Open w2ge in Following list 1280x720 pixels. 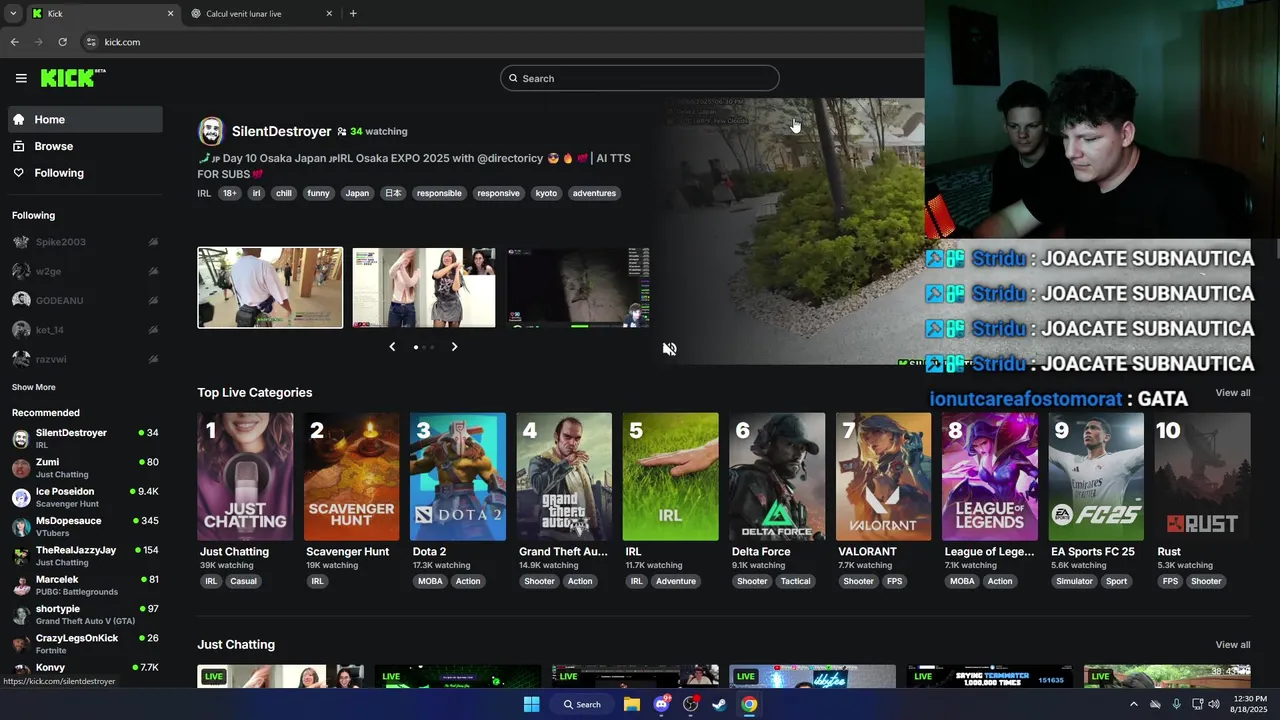85,271
